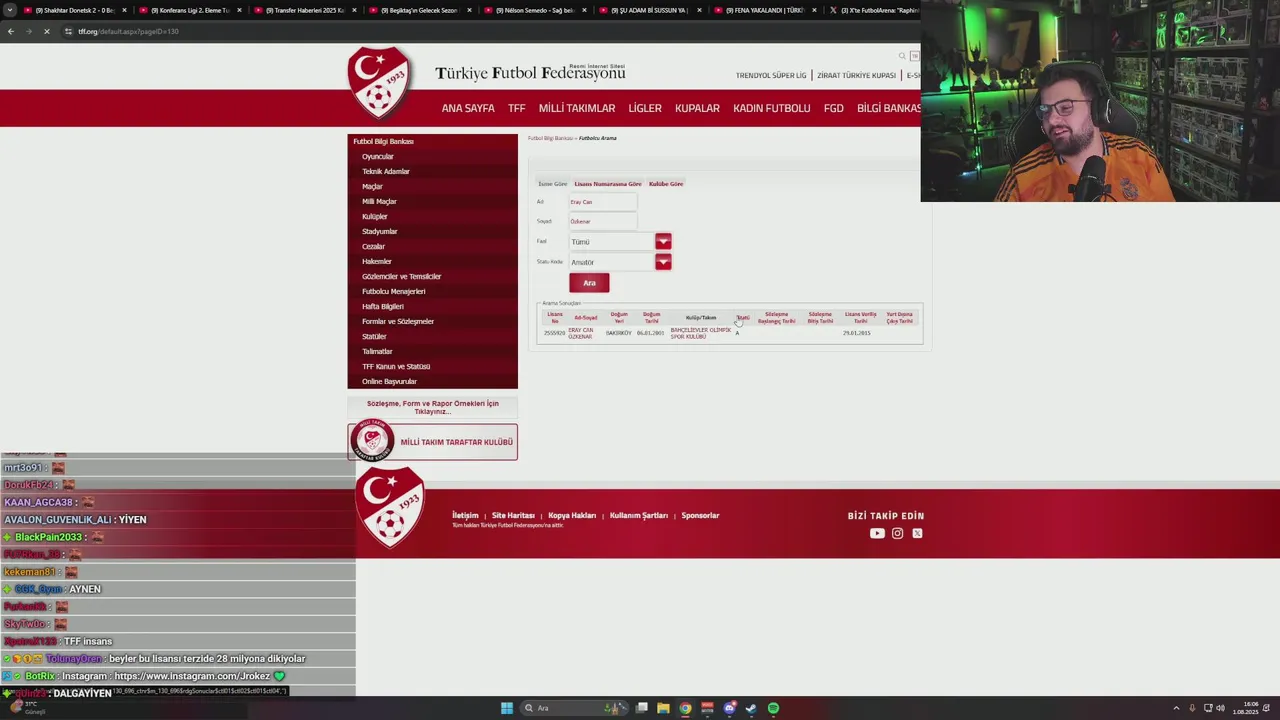Open Online Başvurular in sidebar
1280x720 pixels.
point(389,381)
